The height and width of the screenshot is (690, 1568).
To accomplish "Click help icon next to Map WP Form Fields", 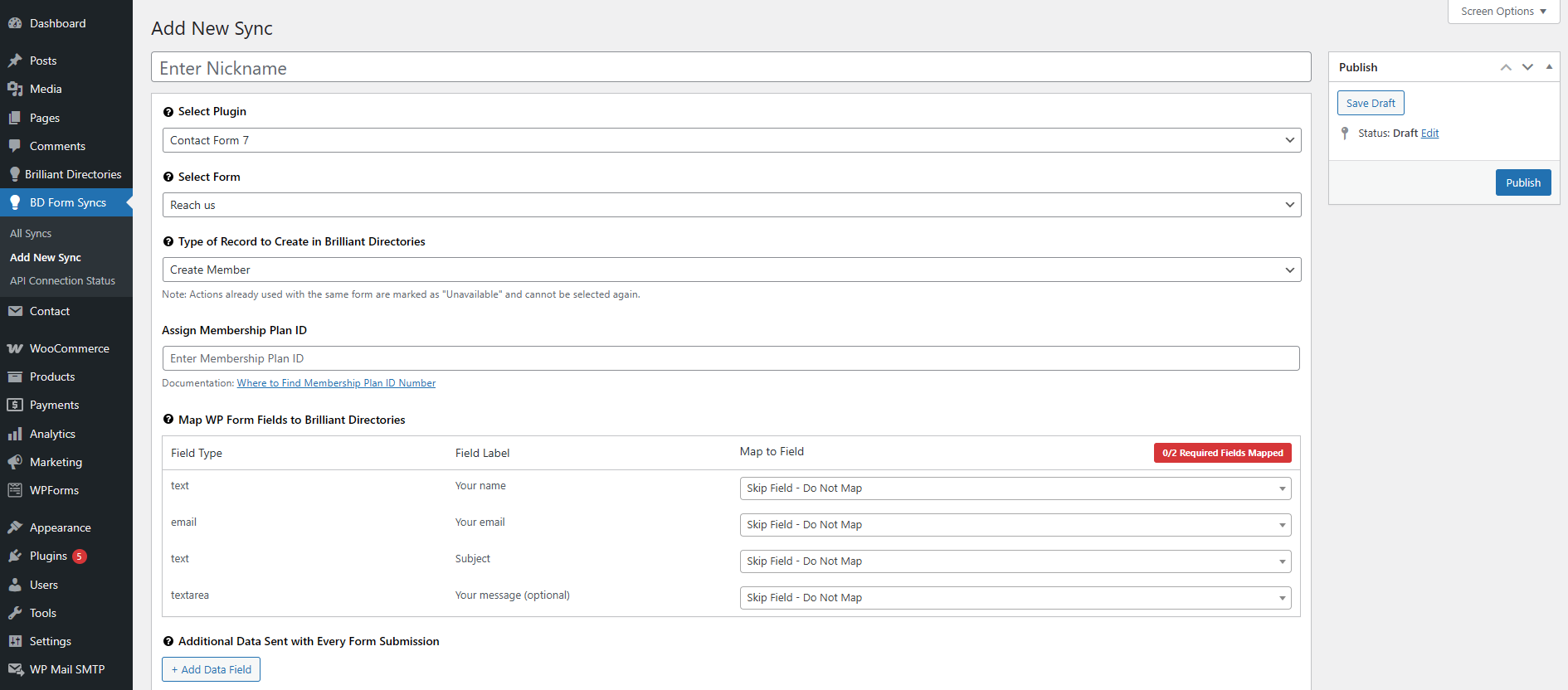I will [x=168, y=420].
